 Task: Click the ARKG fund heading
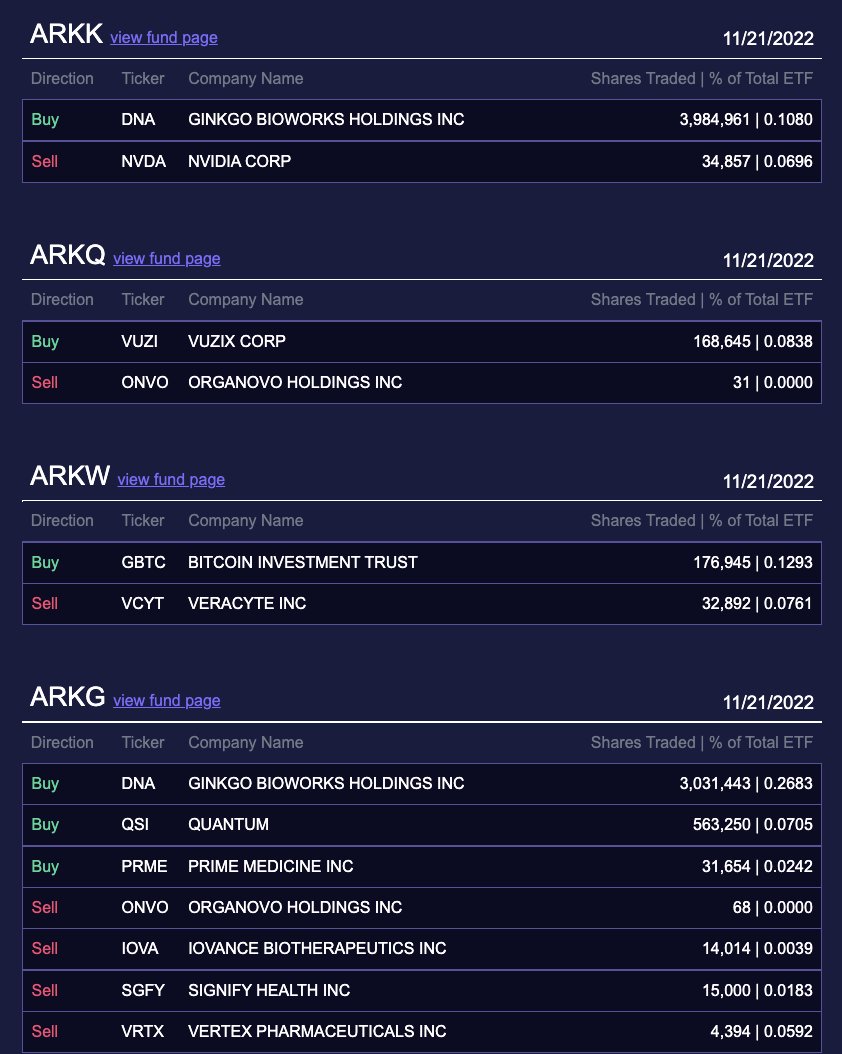68,696
